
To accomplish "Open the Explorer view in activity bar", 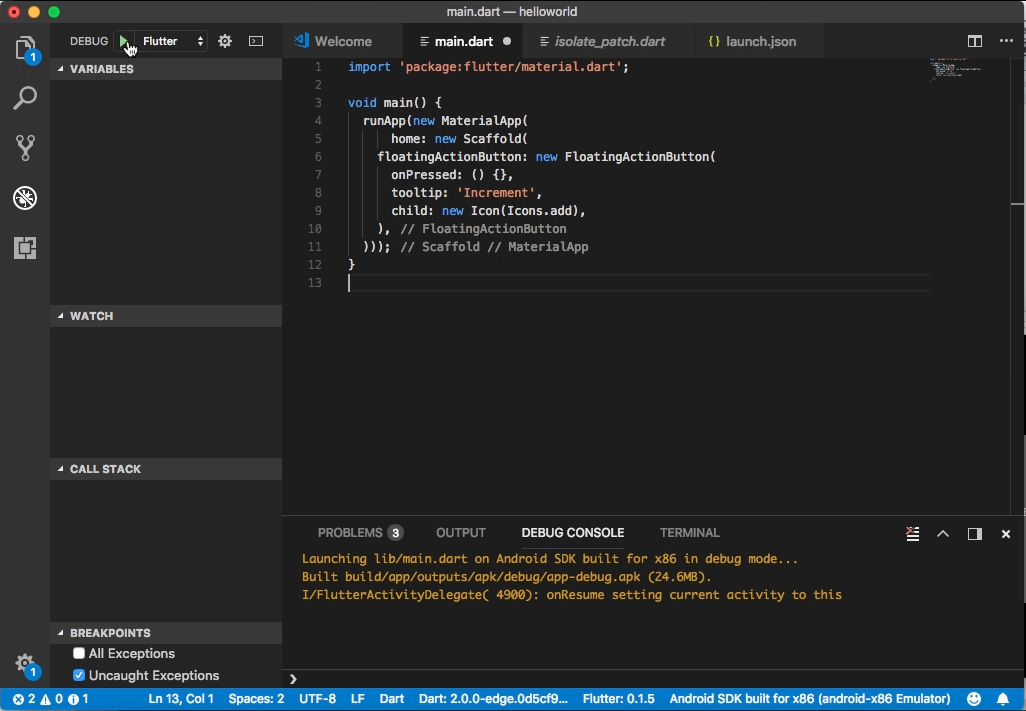I will point(26,48).
